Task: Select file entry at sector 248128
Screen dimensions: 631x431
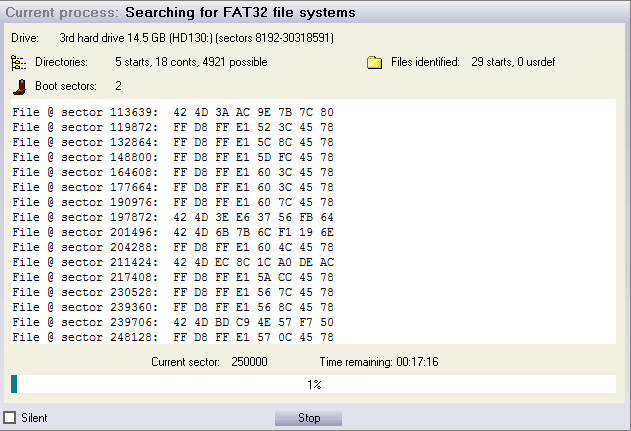Action: (x=173, y=337)
